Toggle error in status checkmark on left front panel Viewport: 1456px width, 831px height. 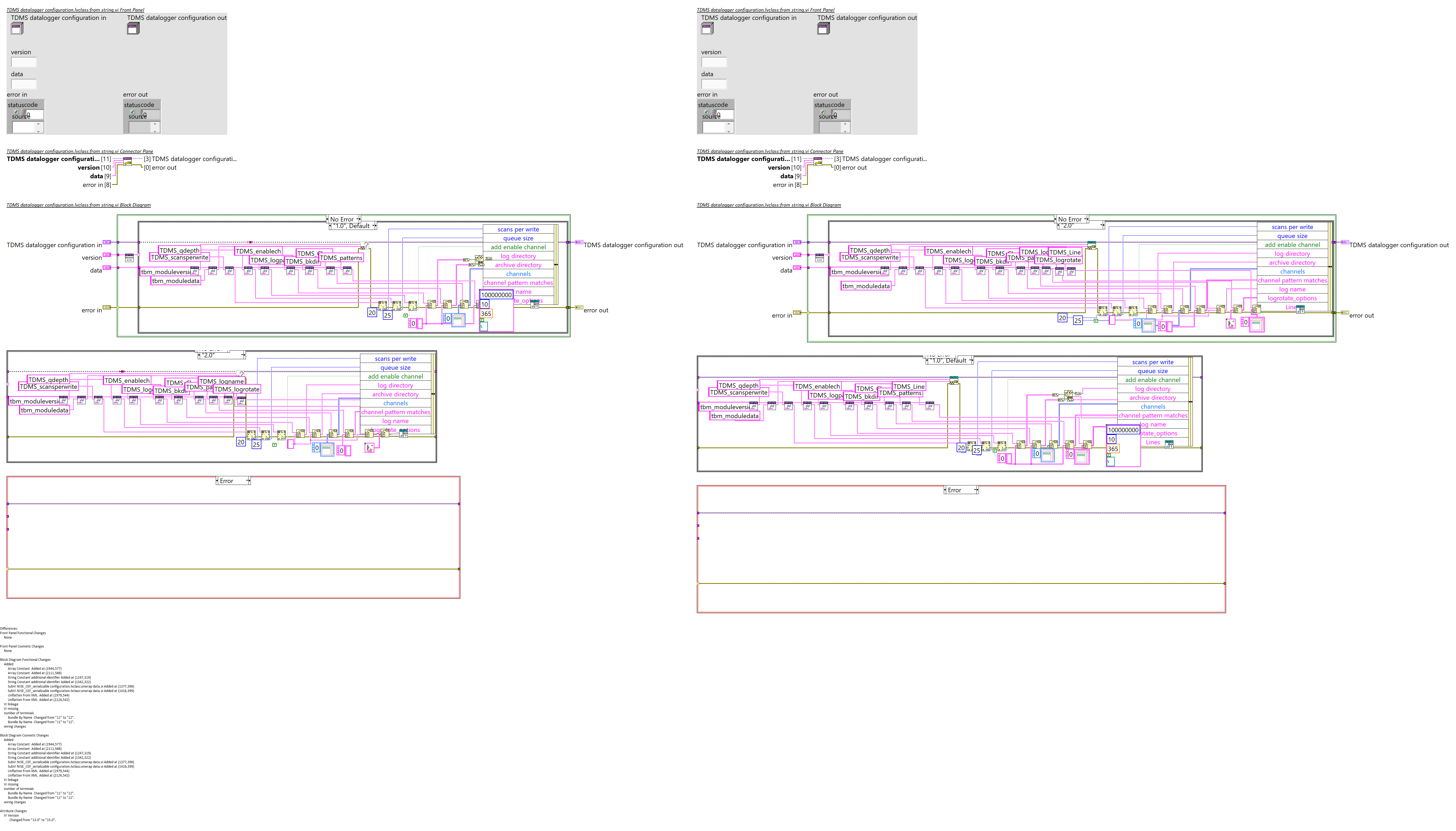click(x=16, y=112)
